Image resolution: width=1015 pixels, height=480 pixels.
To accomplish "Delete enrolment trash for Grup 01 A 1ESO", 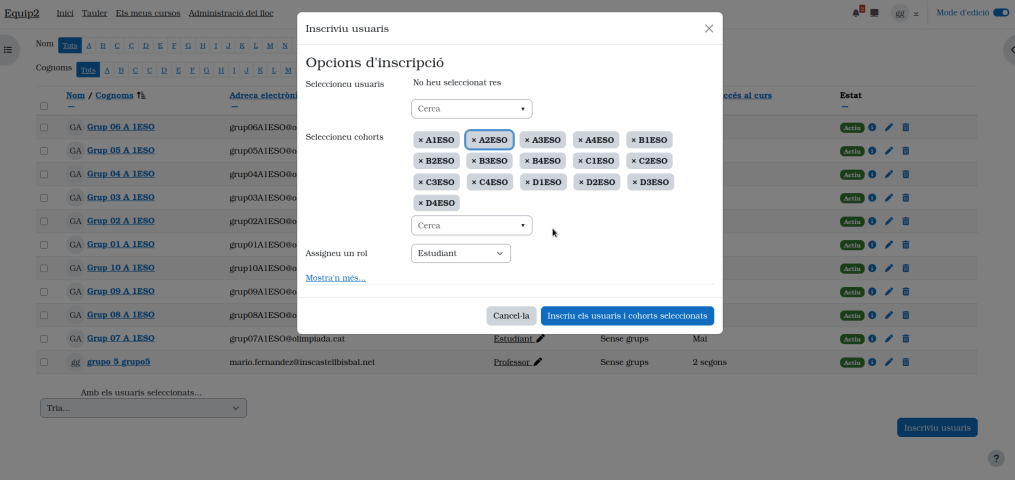I will pos(906,245).
